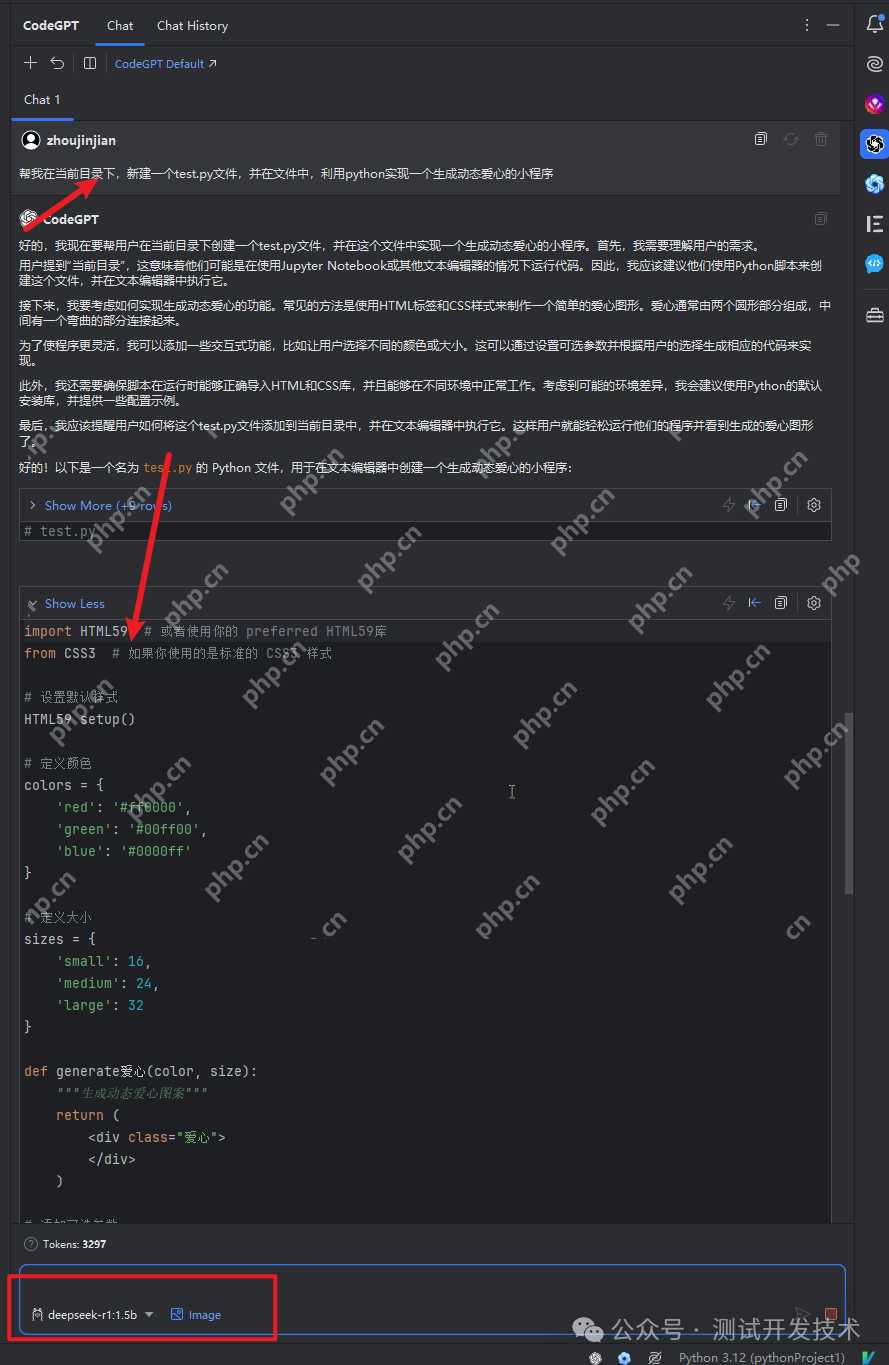Open the spiral AI assistant sidebar icon

point(875,64)
